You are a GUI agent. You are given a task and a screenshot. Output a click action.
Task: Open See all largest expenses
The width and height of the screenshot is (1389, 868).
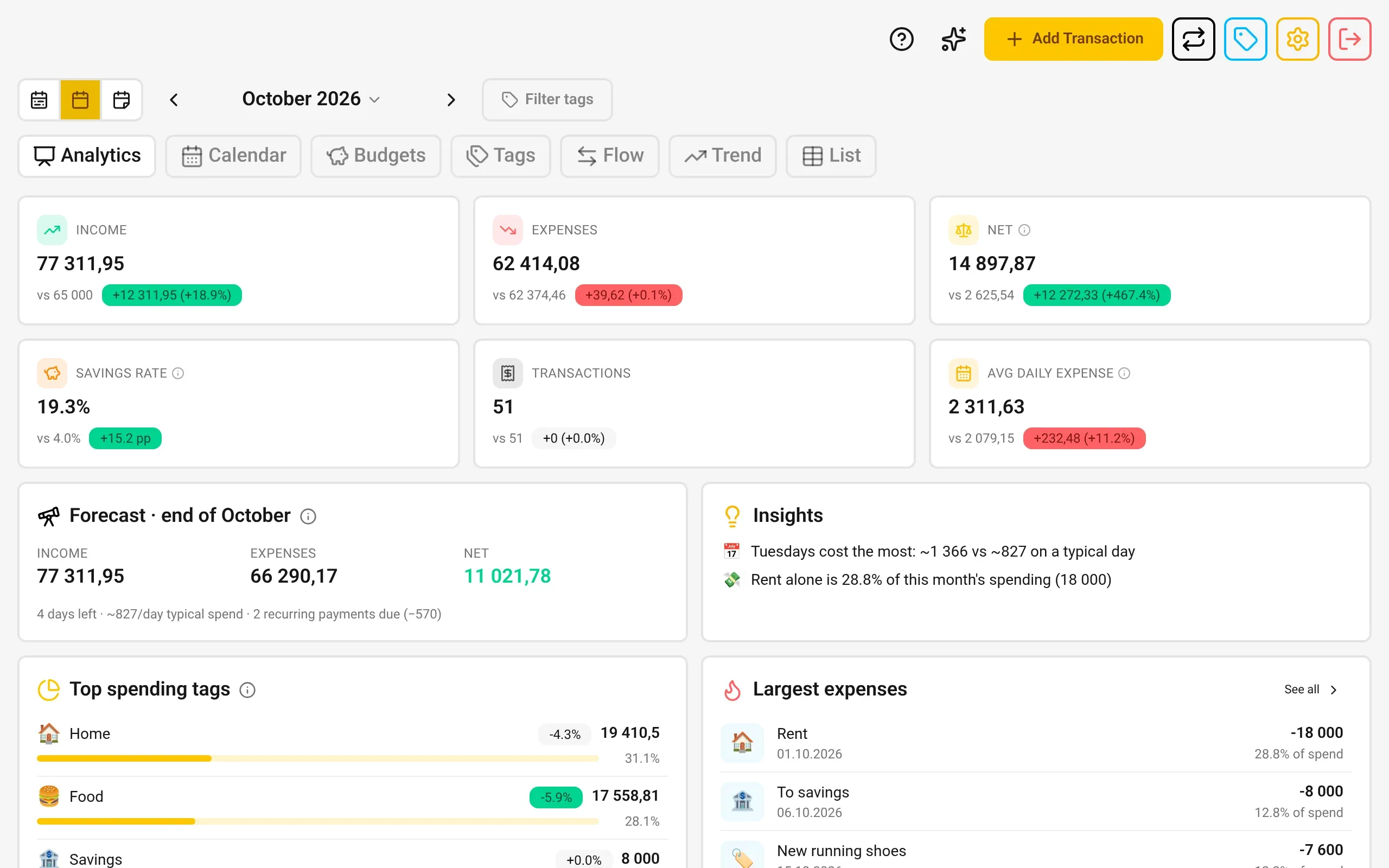point(1311,690)
